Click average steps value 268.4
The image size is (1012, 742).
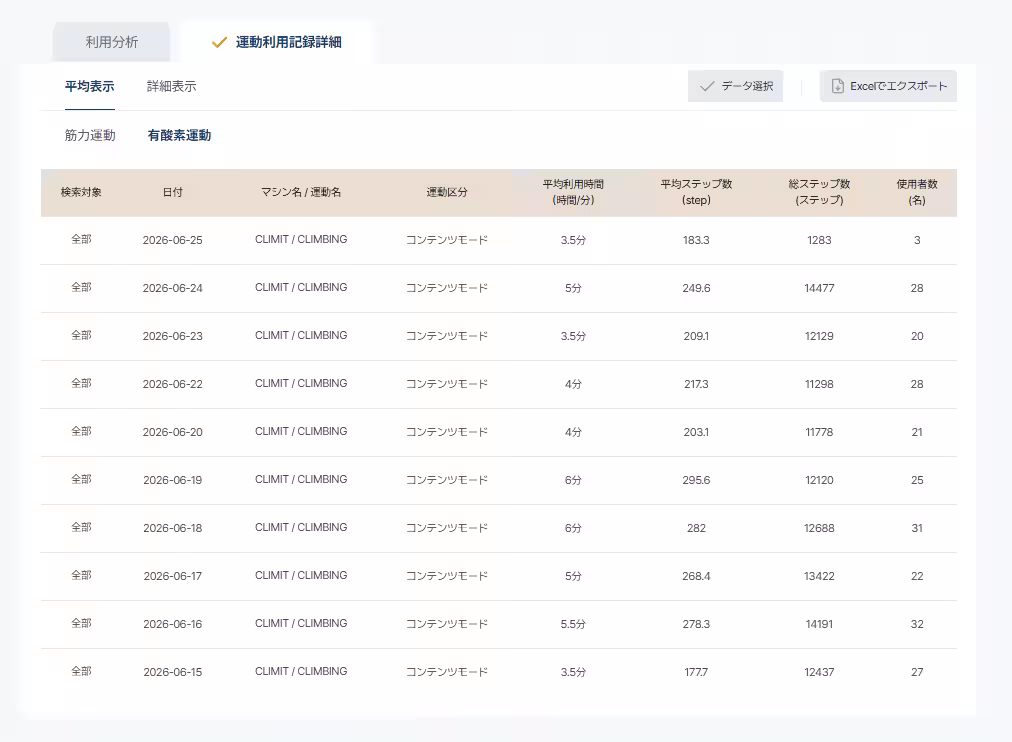click(x=696, y=576)
